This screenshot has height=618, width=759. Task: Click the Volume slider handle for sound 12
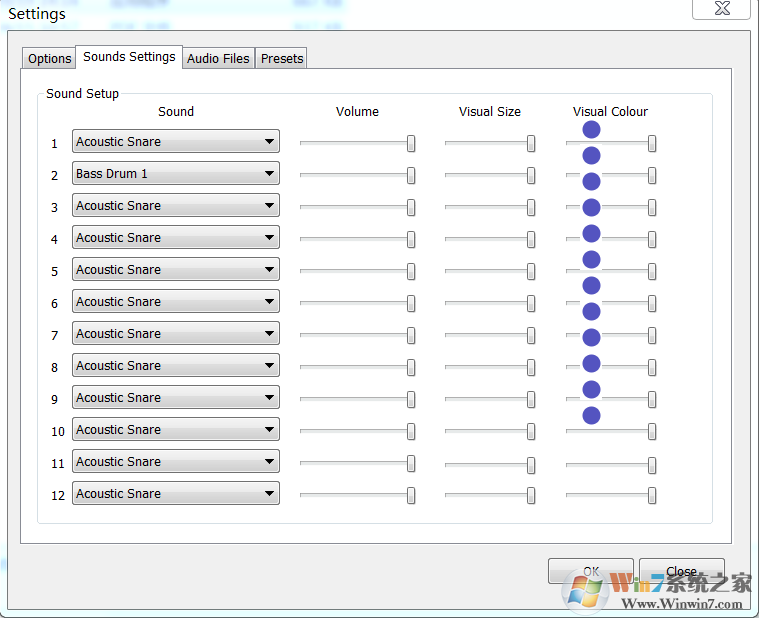tap(411, 496)
